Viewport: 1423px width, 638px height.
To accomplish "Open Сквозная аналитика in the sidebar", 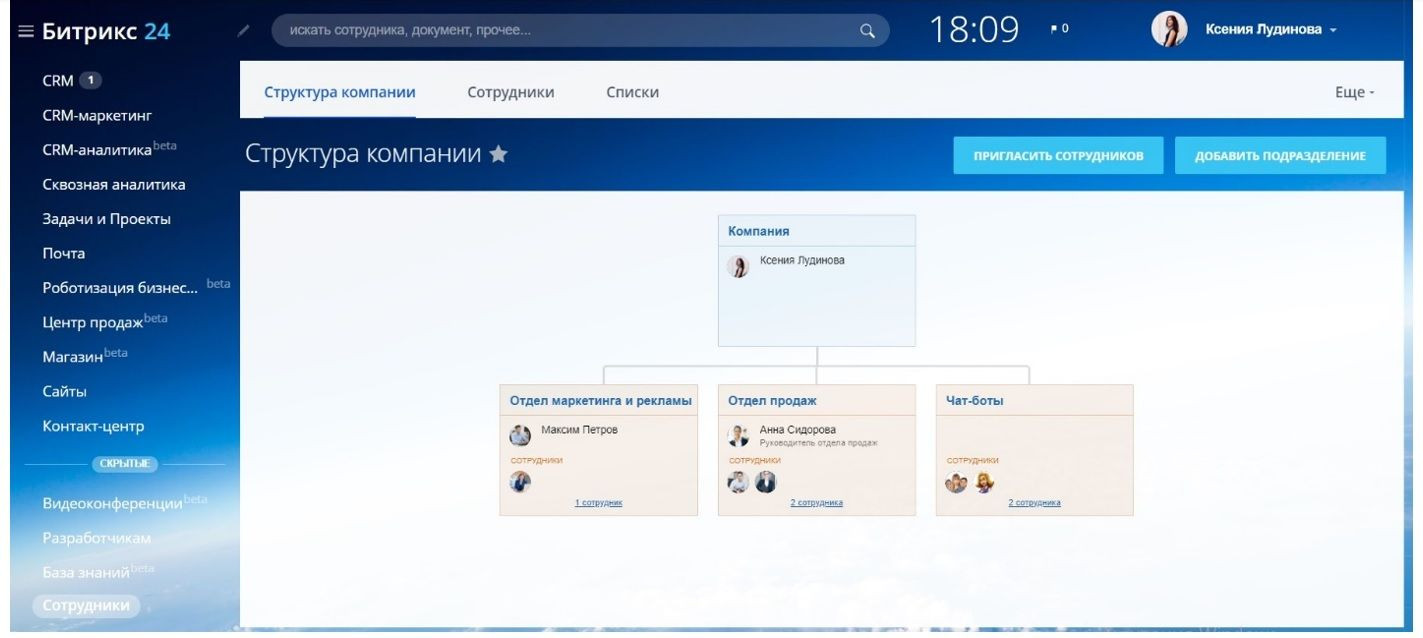I will pyautogui.click(x=114, y=184).
